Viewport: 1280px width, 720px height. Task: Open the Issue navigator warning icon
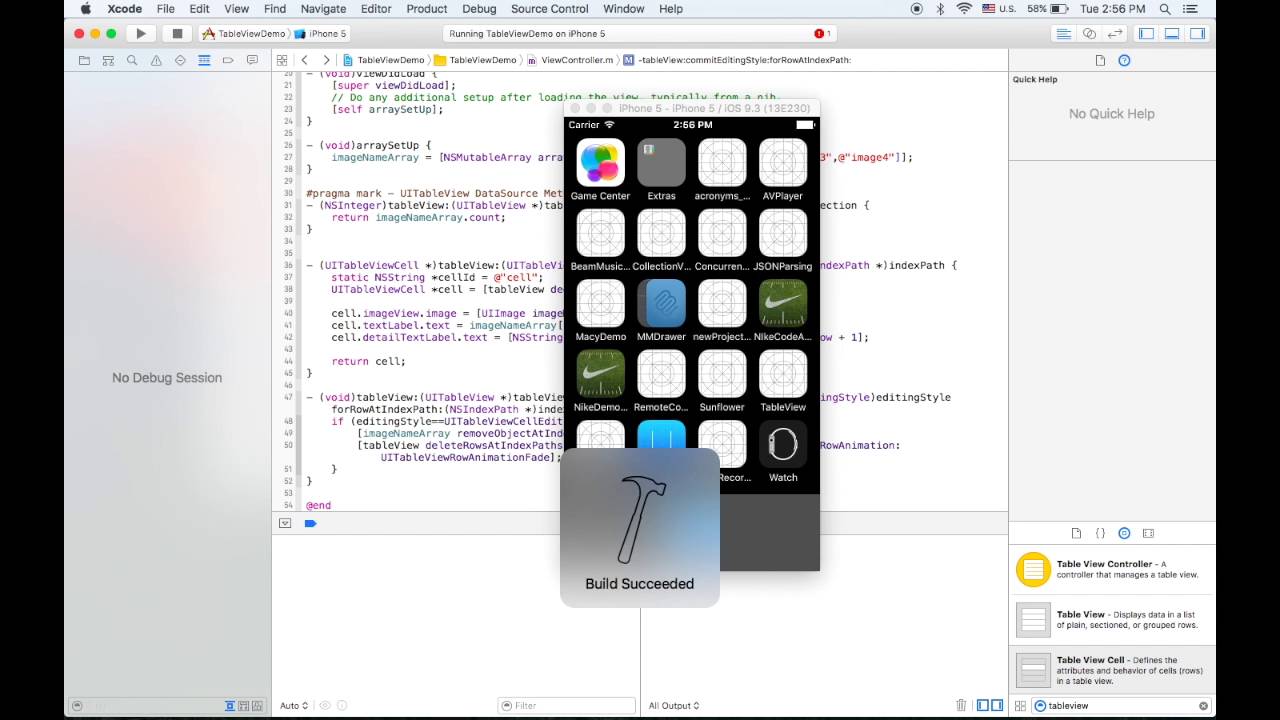[156, 60]
